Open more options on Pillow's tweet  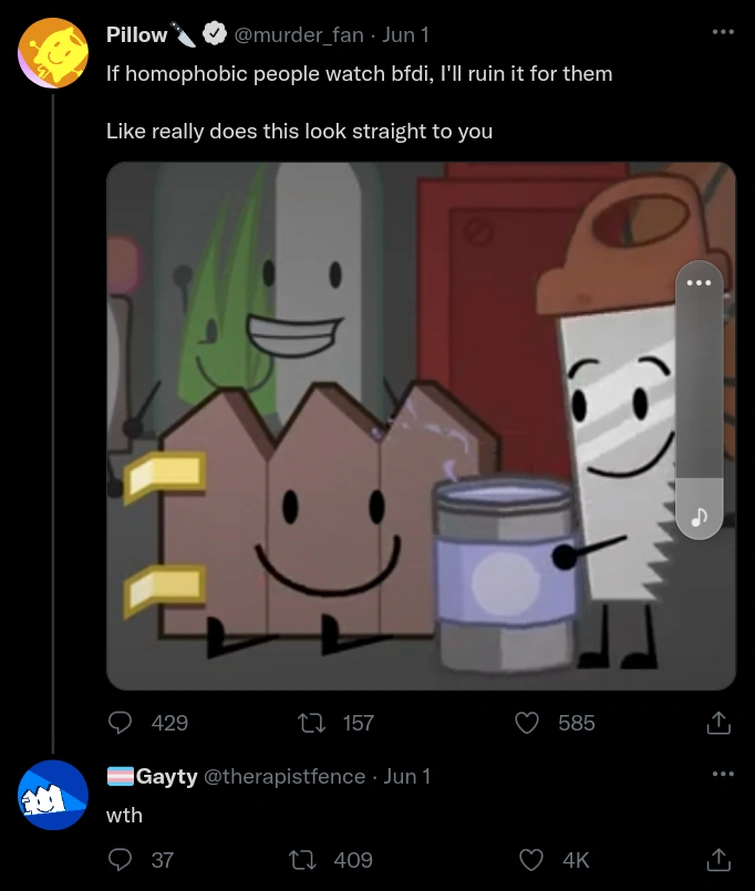click(723, 32)
